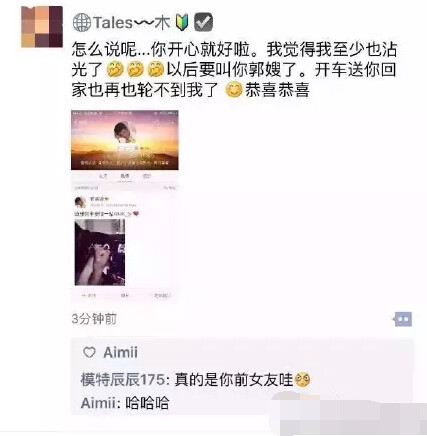Open Aimii's profile from the likes row

pos(120,352)
